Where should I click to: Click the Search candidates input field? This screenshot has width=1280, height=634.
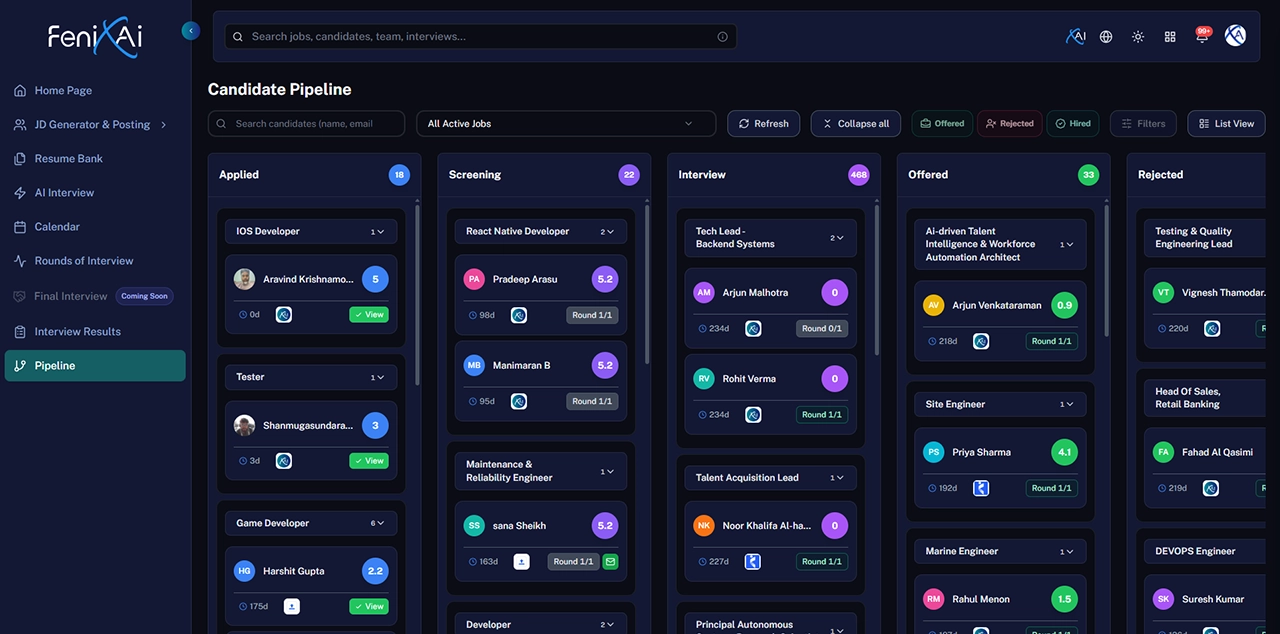306,124
